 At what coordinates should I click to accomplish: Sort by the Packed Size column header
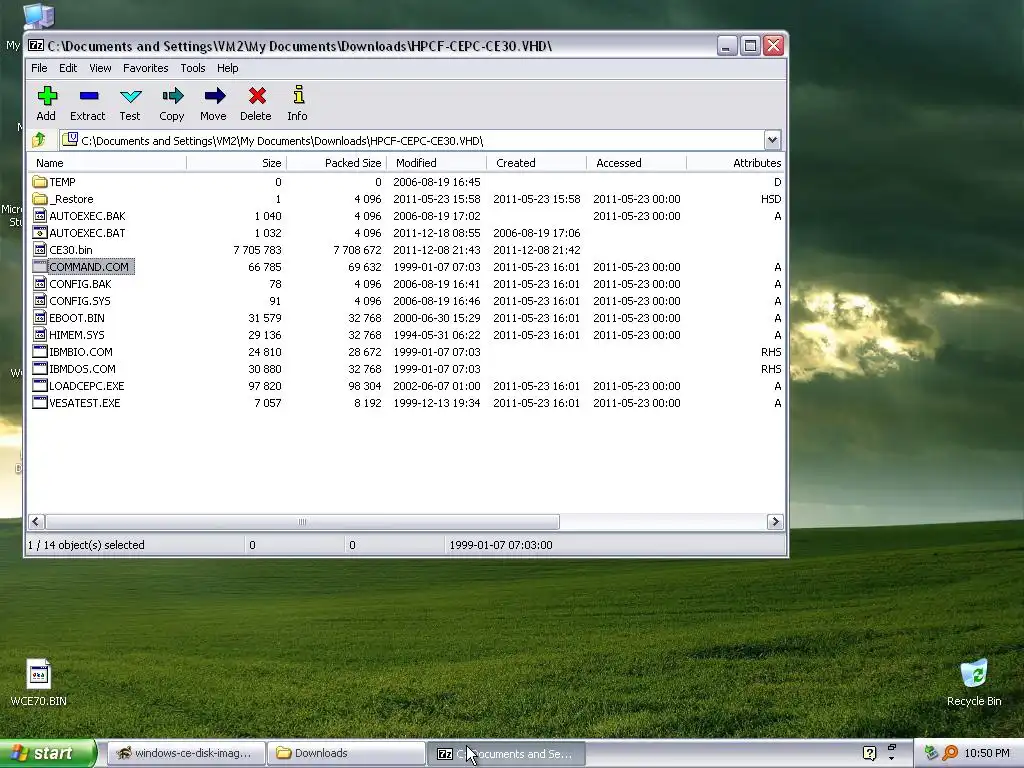coord(336,163)
